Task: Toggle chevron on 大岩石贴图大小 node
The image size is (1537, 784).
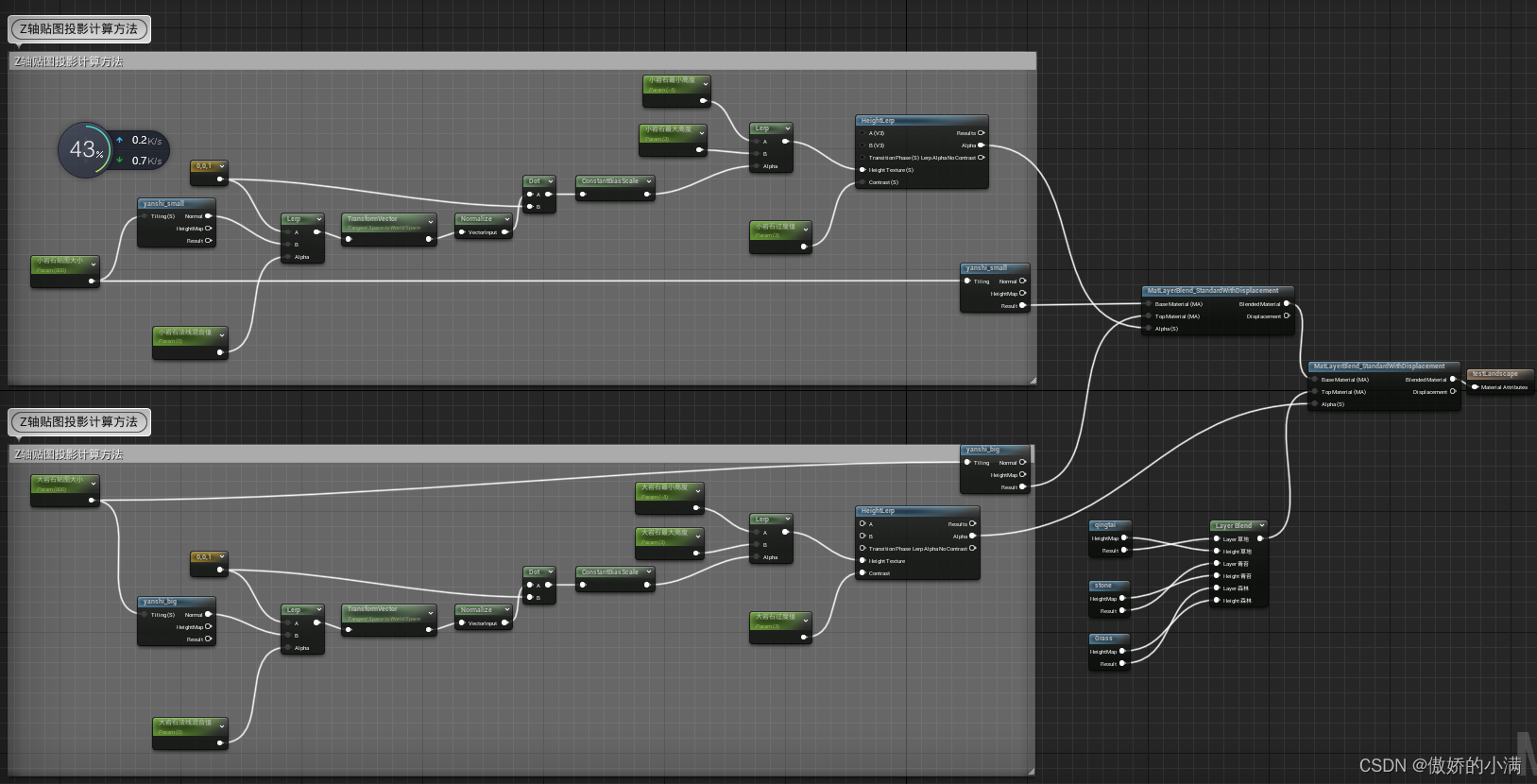Action: click(93, 484)
